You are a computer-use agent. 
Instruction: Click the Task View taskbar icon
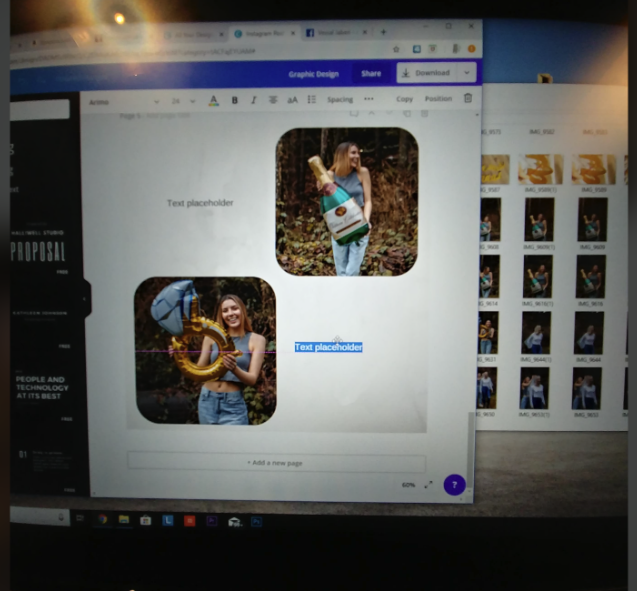coord(80,518)
